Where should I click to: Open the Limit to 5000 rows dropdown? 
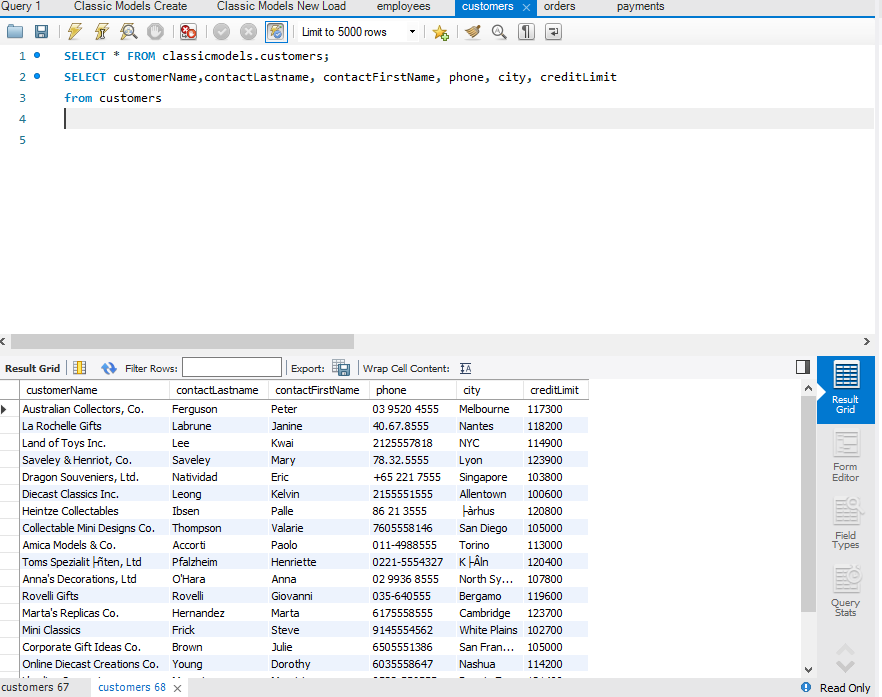pyautogui.click(x=359, y=32)
